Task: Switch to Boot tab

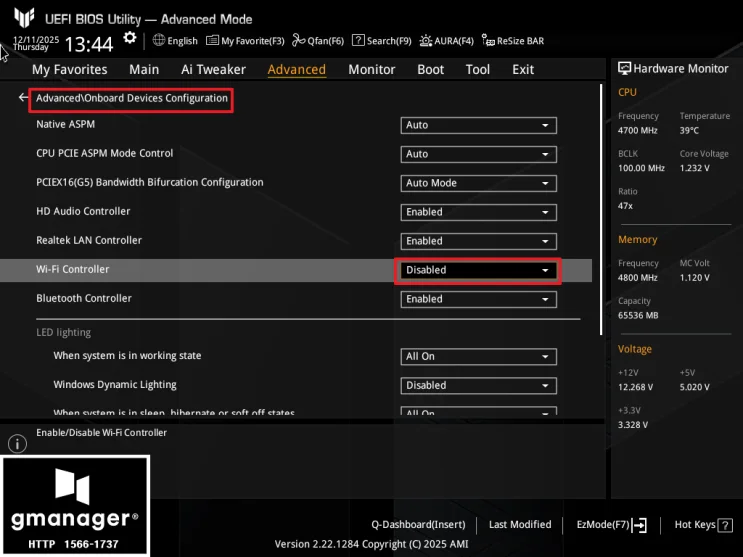Action: pos(430,70)
